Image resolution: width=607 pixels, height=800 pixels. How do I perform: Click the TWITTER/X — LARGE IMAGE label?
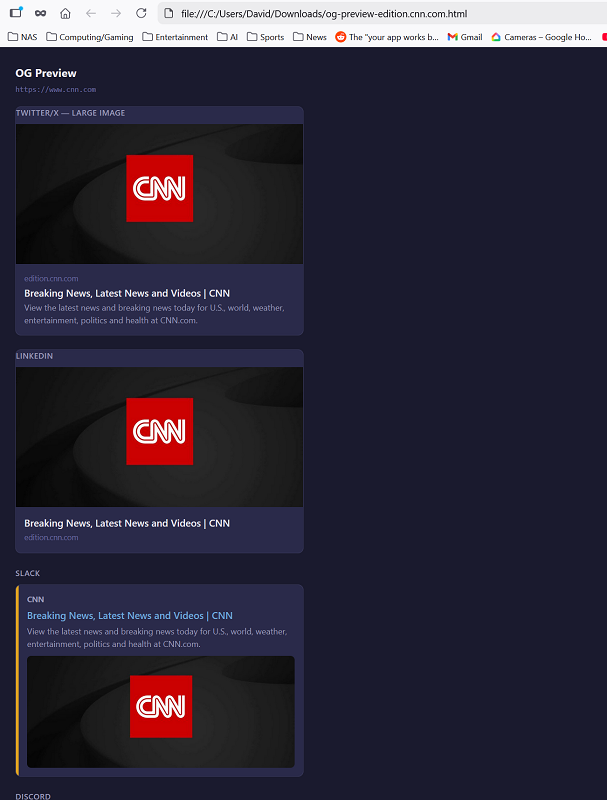pyautogui.click(x=70, y=113)
